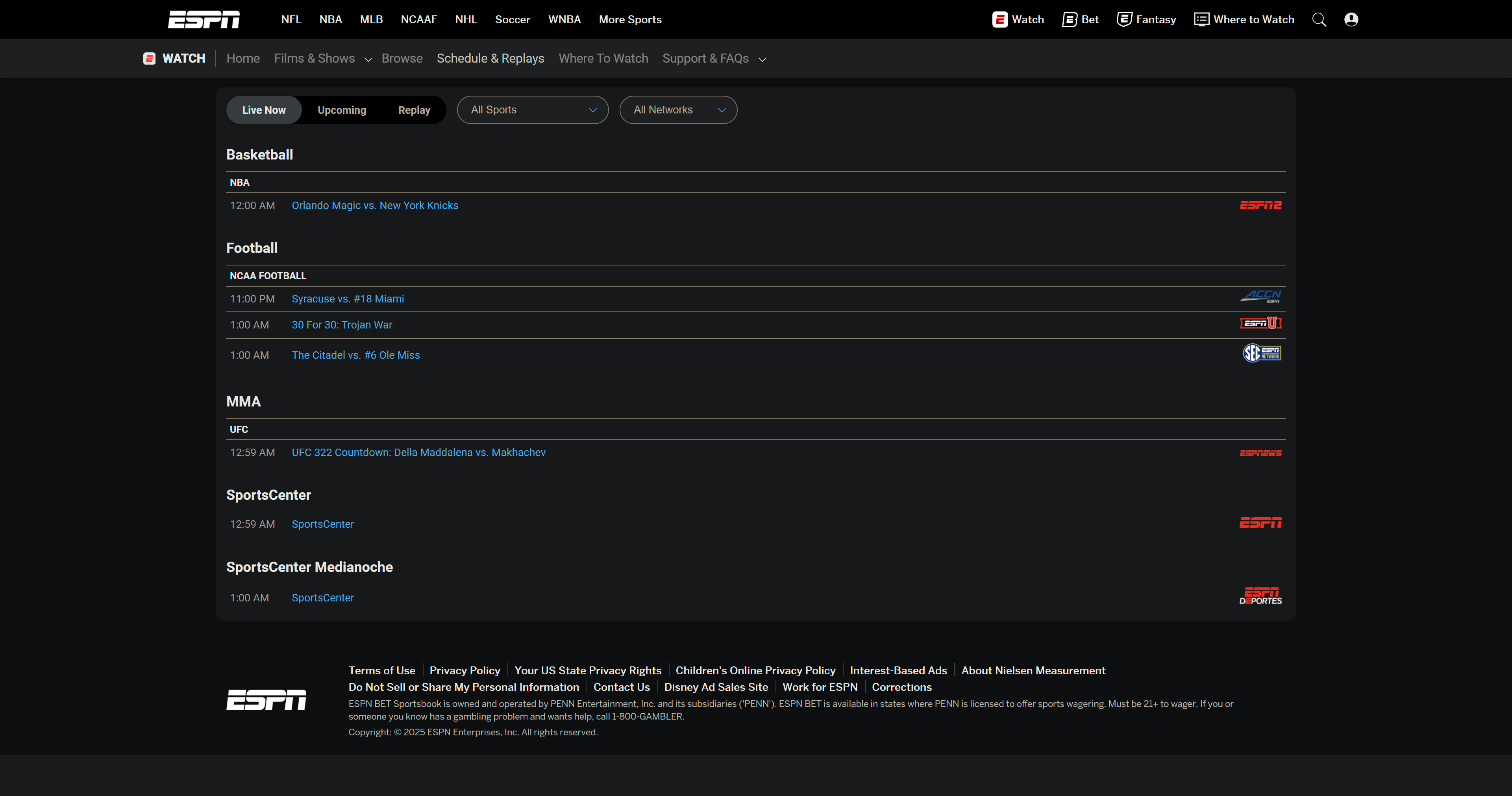Click the ESPNEWS network logo
This screenshot has height=796, width=1512.
coord(1260,453)
